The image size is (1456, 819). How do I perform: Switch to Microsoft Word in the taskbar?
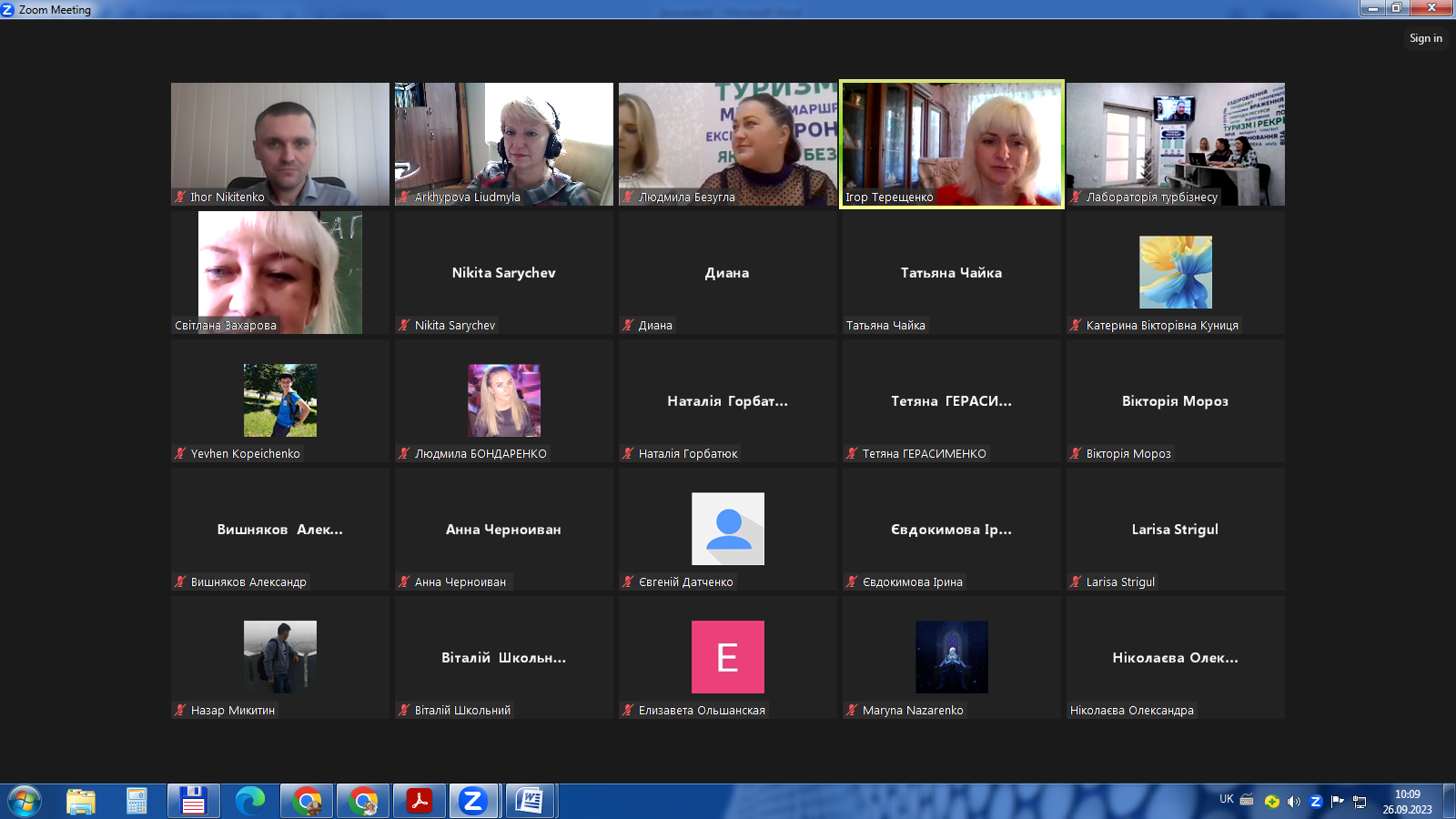point(530,801)
